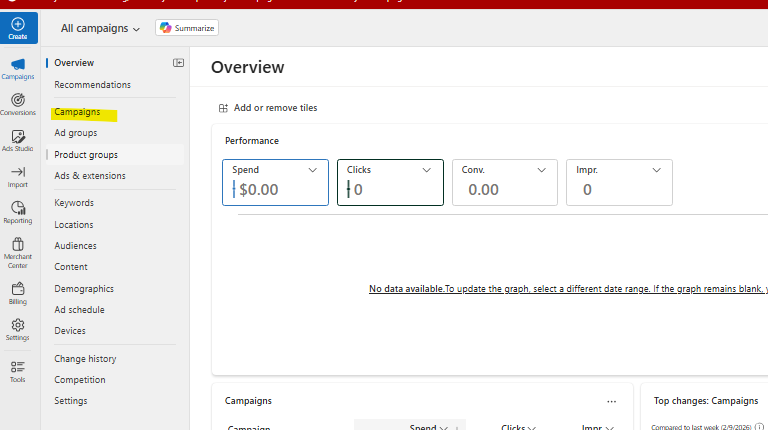Viewport: 768px width, 430px height.
Task: Click the Performance tile heading
Action: (x=252, y=141)
